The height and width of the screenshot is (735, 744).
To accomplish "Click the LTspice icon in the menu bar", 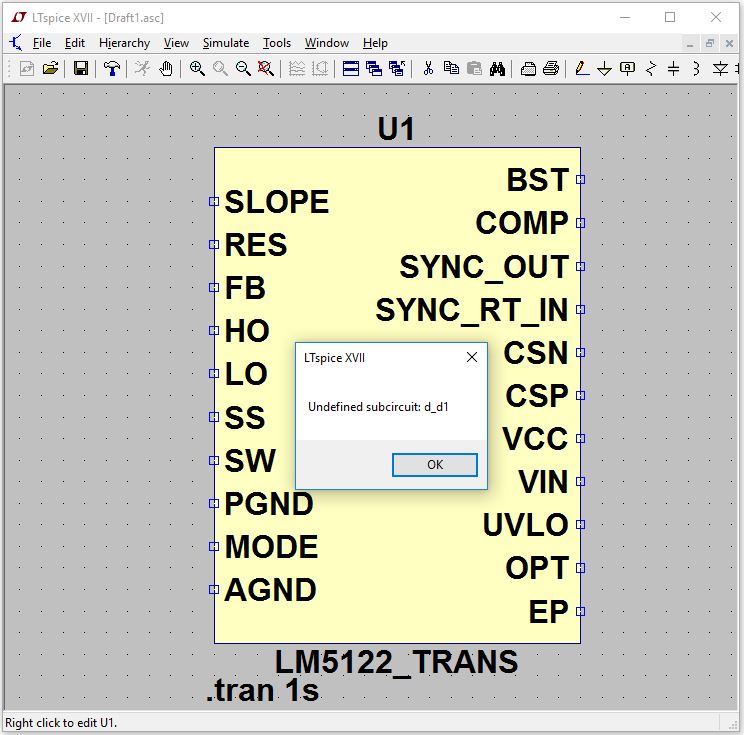I will (16, 43).
